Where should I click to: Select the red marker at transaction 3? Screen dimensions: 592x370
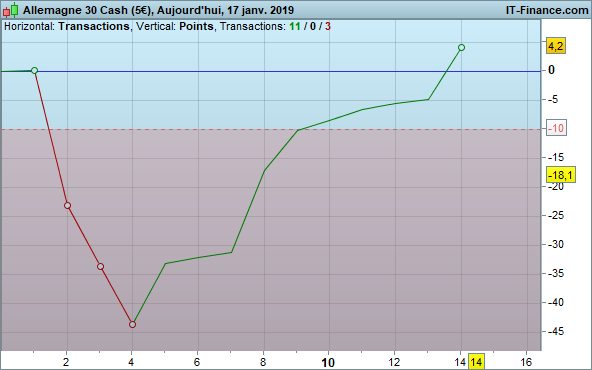pos(100,267)
